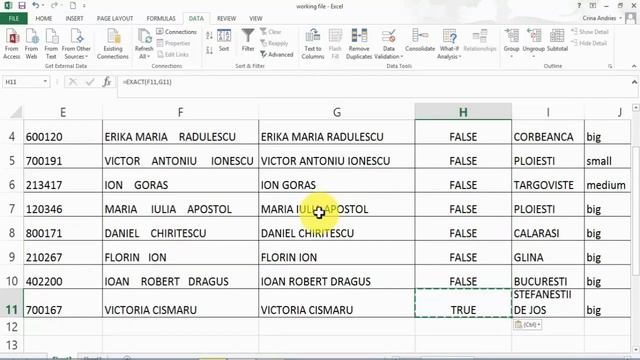640x360 pixels.
Task: Switch to the FORMULAS tab
Action: 161,18
